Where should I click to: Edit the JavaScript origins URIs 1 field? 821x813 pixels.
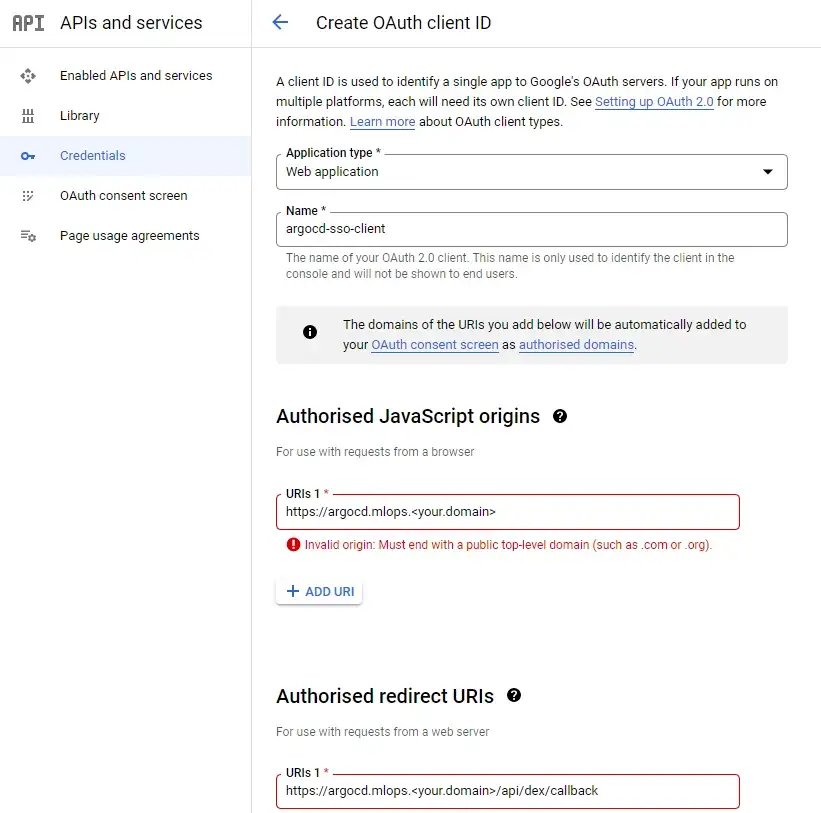tap(507, 512)
